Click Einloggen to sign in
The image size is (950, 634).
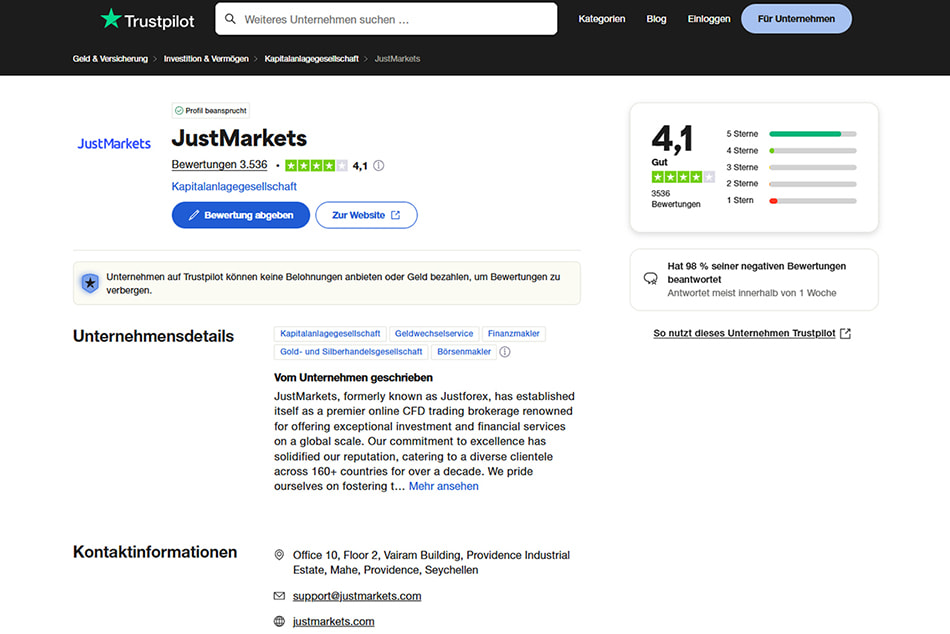(x=709, y=19)
